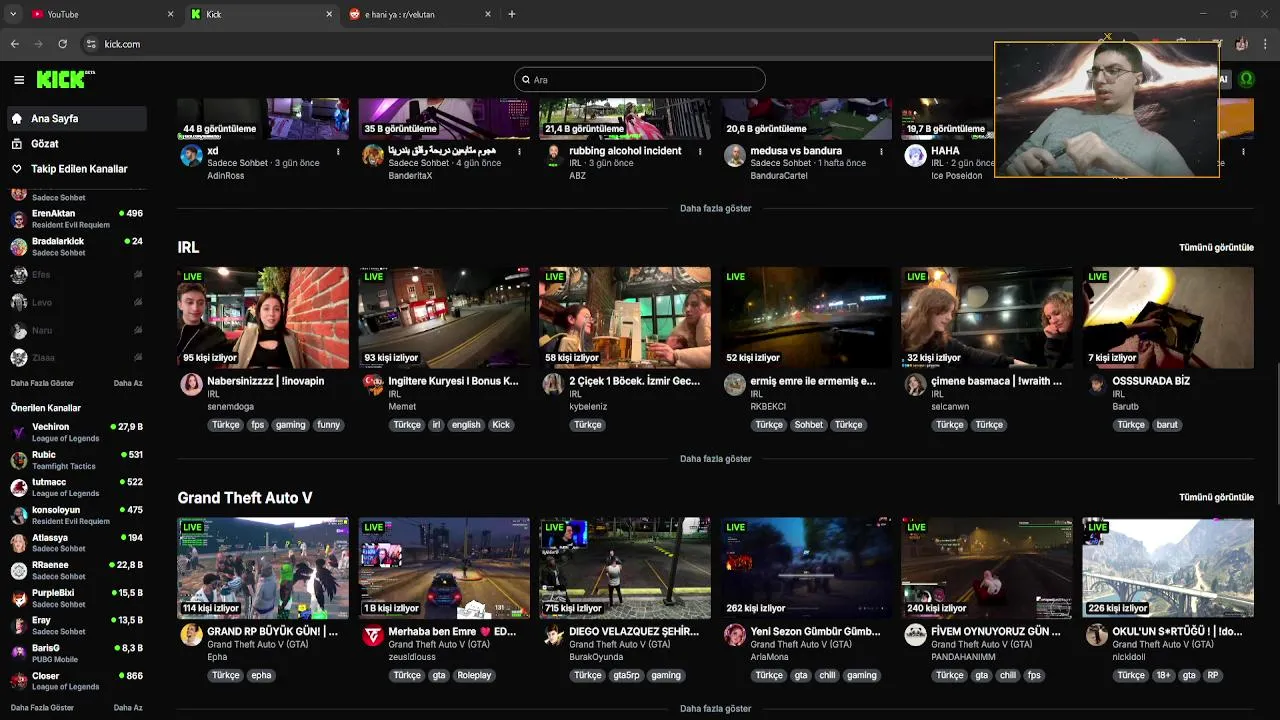Open Atlassya channel in sidebar
Image resolution: width=1280 pixels, height=720 pixels.
[76, 543]
